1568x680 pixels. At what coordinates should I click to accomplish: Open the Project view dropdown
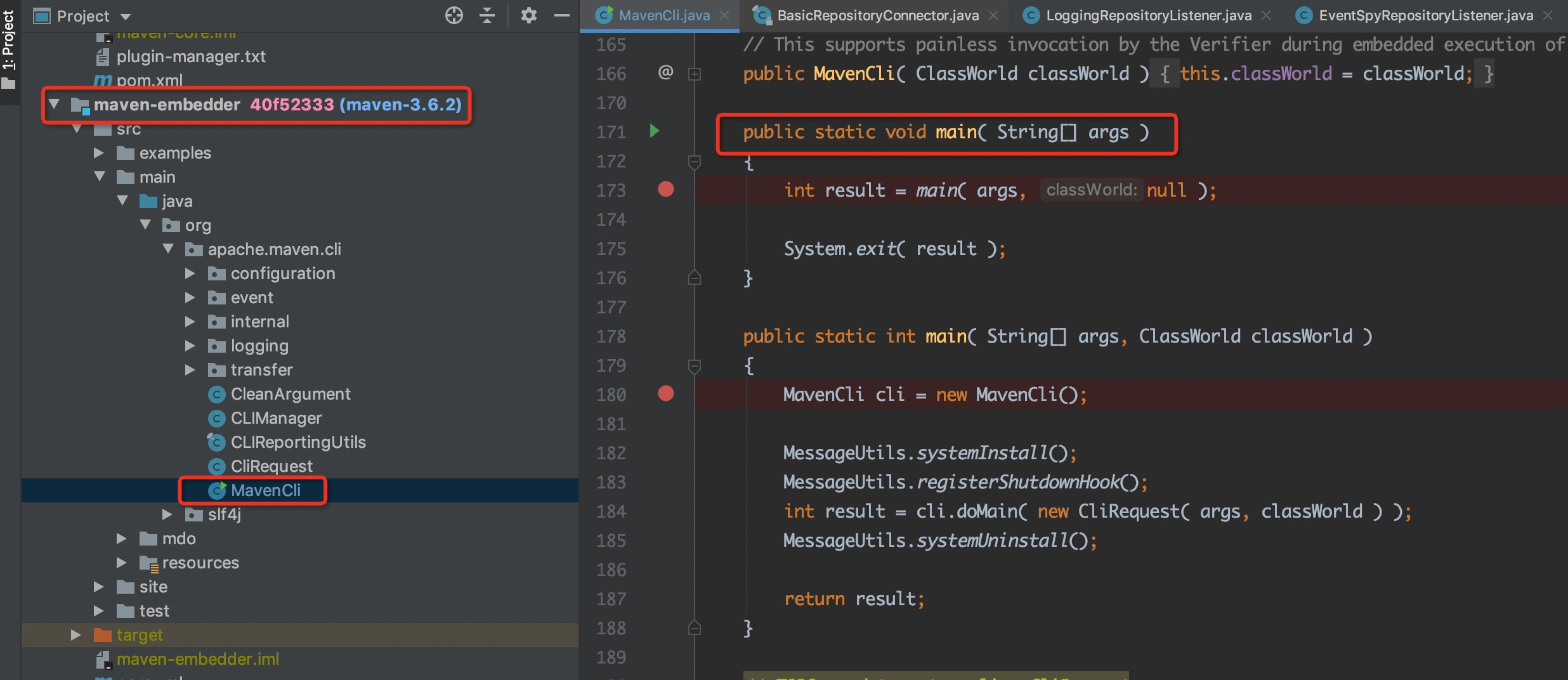coord(126,16)
